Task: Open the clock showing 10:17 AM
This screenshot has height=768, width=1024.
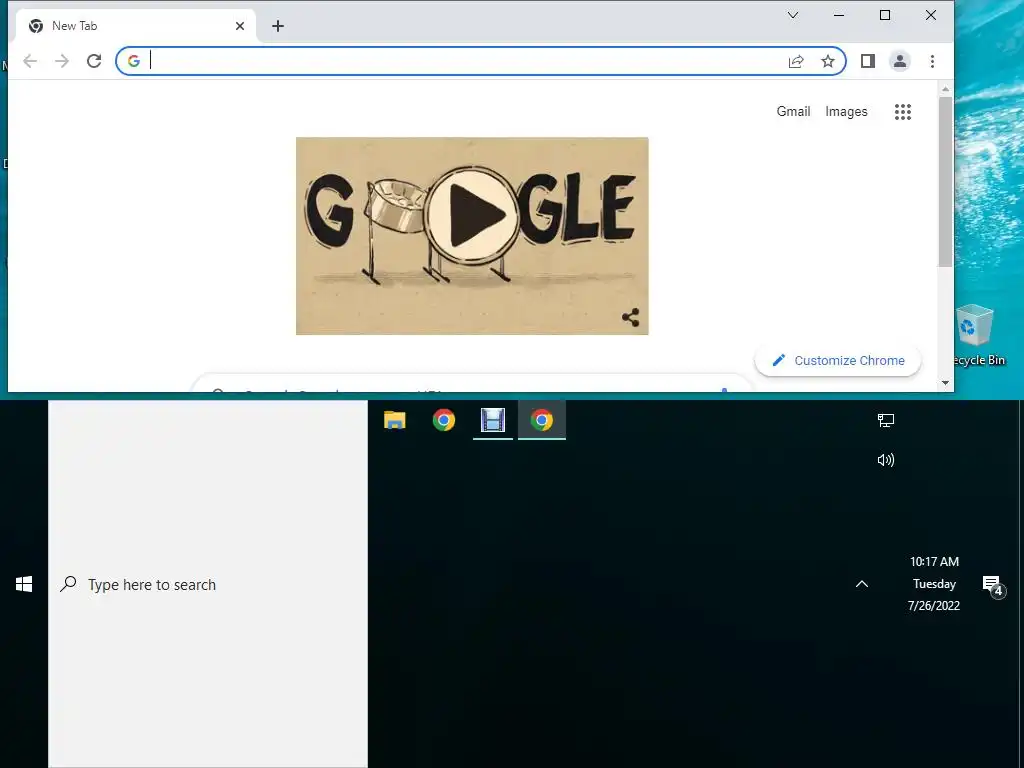Action: pos(934,583)
